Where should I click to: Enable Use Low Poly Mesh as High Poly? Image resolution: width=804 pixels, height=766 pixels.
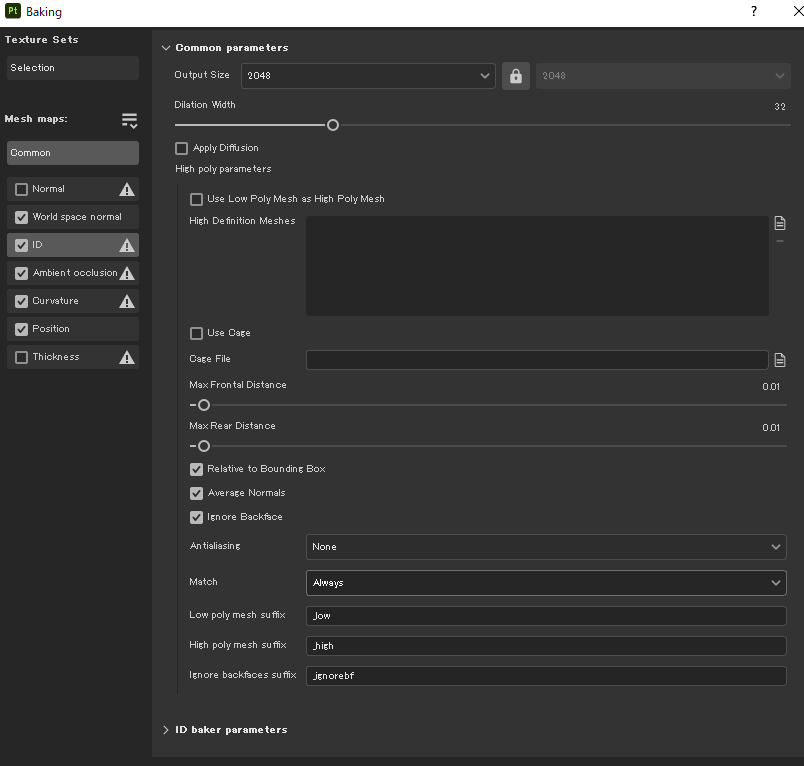point(196,199)
